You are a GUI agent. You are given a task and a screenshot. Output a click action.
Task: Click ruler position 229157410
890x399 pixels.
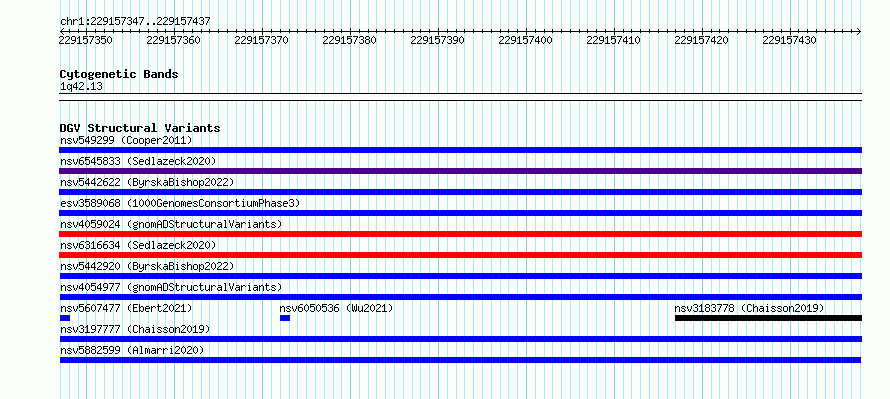coord(614,40)
